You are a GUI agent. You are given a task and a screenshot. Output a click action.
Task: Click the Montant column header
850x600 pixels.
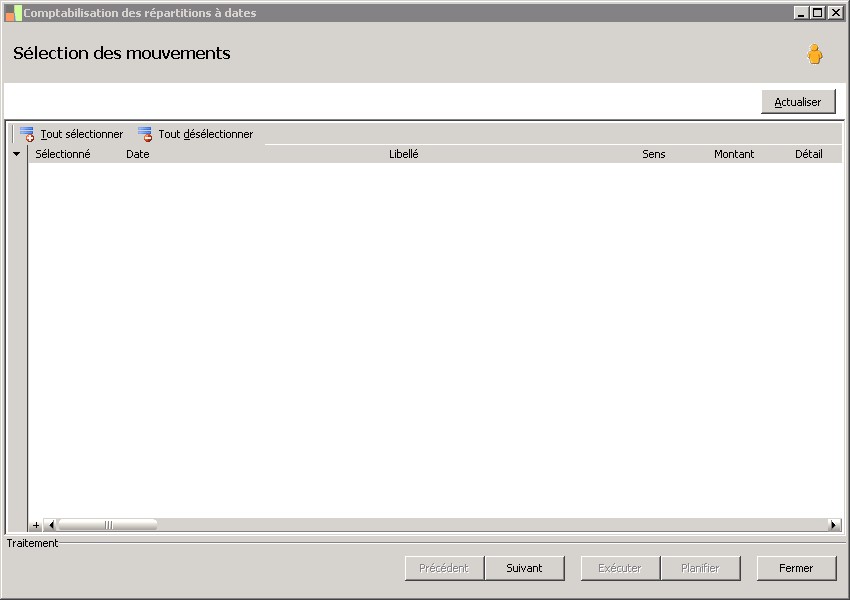(x=734, y=154)
